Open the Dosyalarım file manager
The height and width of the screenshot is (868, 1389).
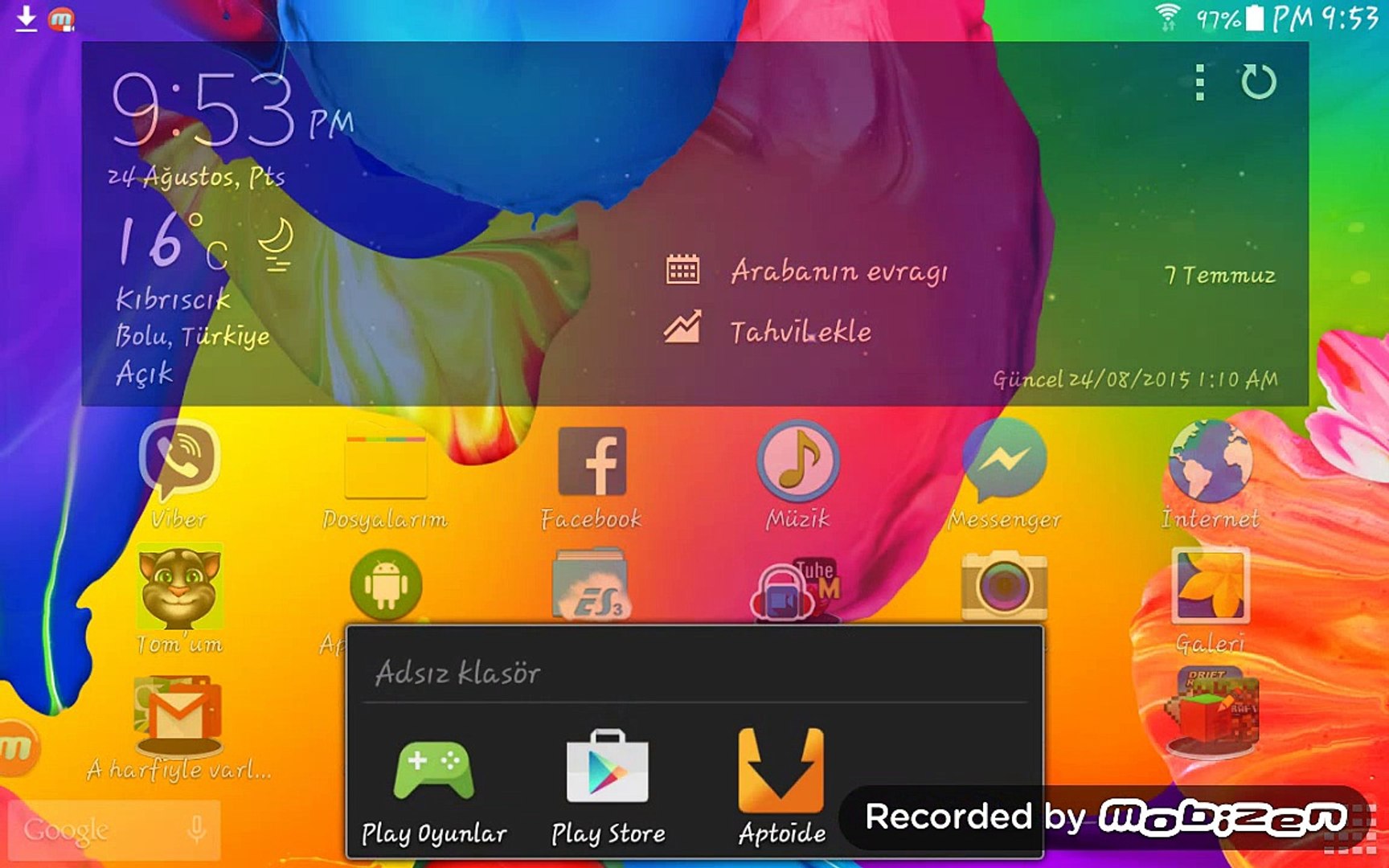385,466
